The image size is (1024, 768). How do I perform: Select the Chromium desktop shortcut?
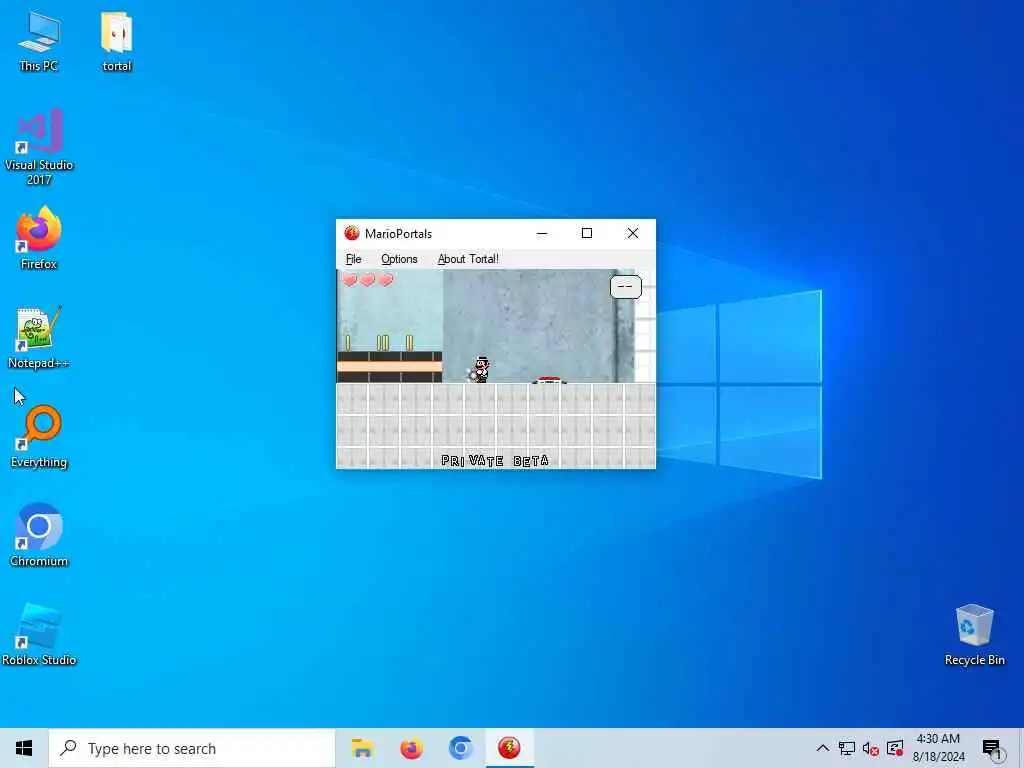click(39, 536)
